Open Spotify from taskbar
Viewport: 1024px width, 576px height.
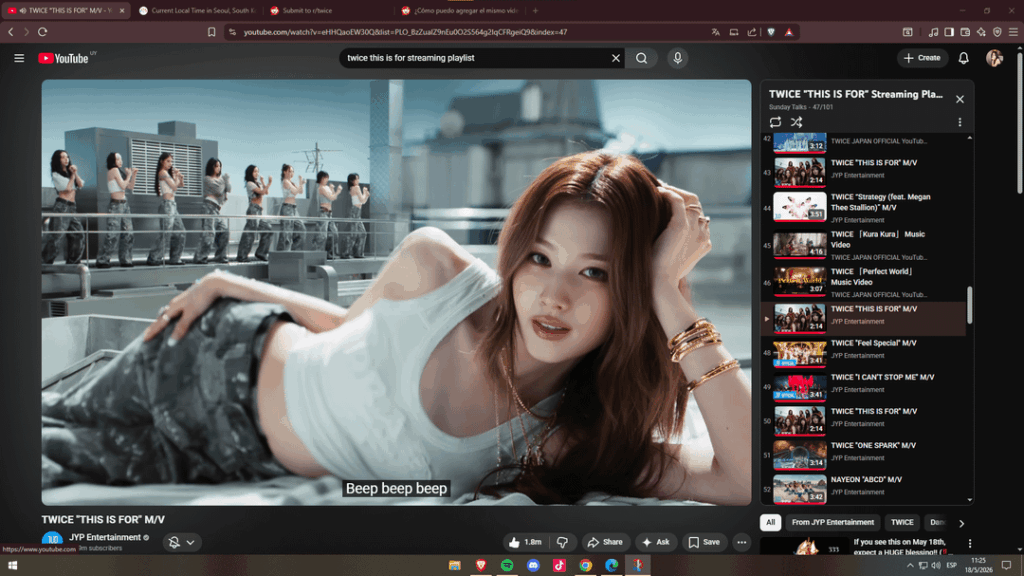click(507, 566)
